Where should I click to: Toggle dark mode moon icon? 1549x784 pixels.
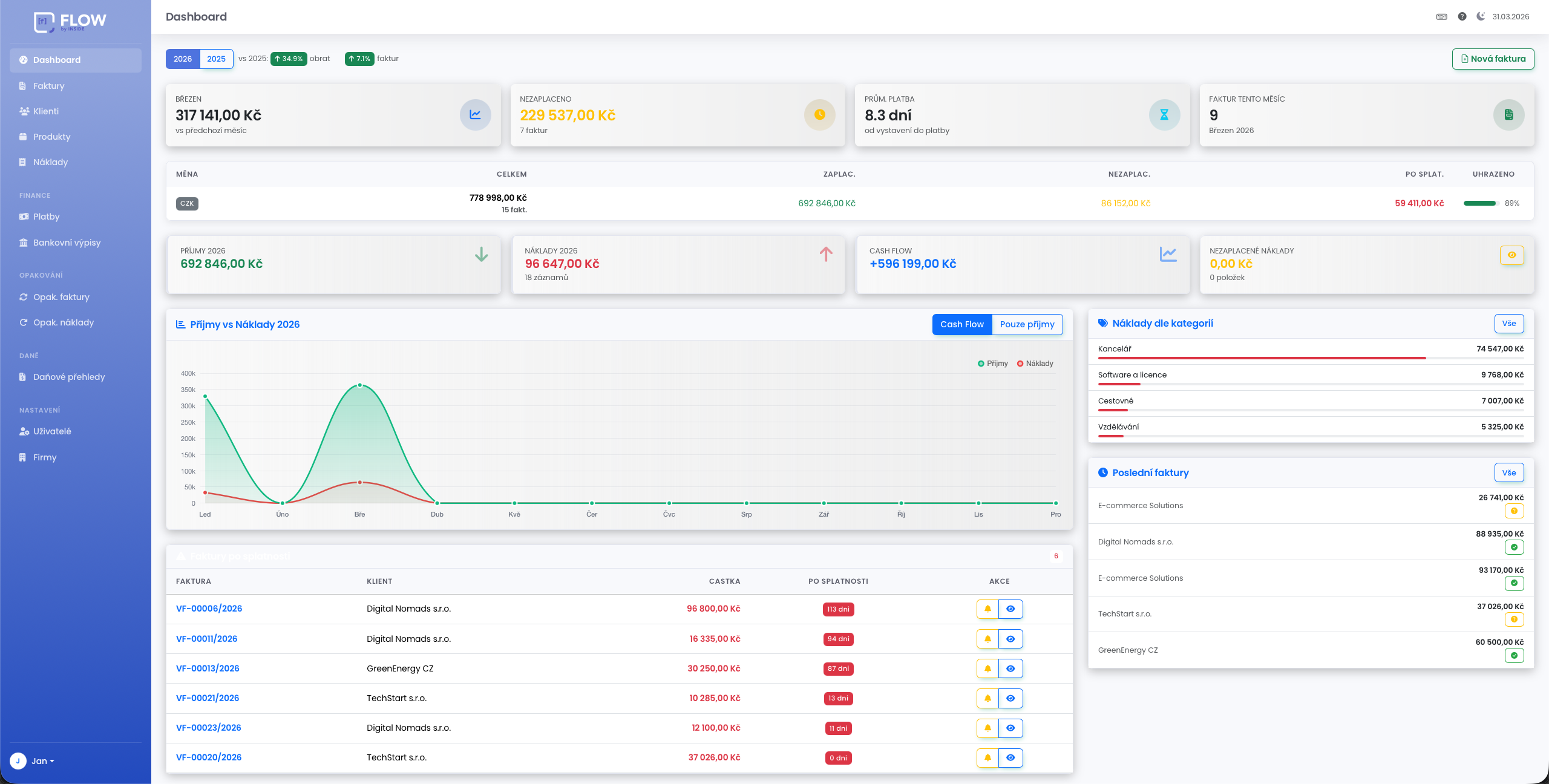click(x=1480, y=16)
